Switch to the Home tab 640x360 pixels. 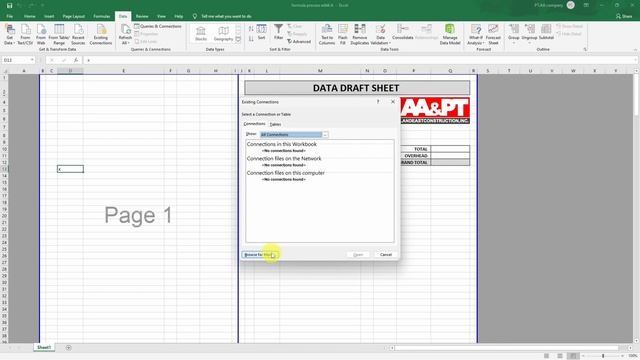click(29, 16)
